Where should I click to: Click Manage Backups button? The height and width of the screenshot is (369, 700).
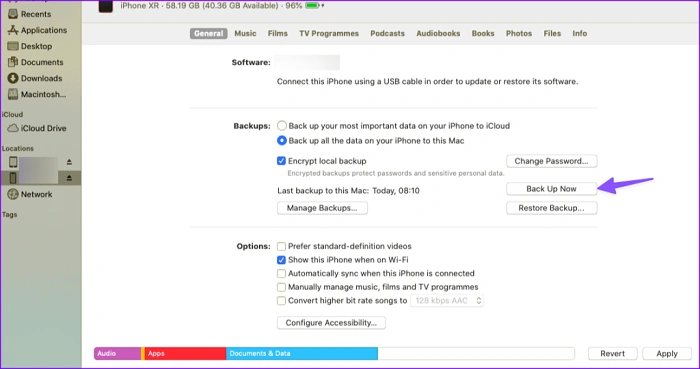[322, 208]
